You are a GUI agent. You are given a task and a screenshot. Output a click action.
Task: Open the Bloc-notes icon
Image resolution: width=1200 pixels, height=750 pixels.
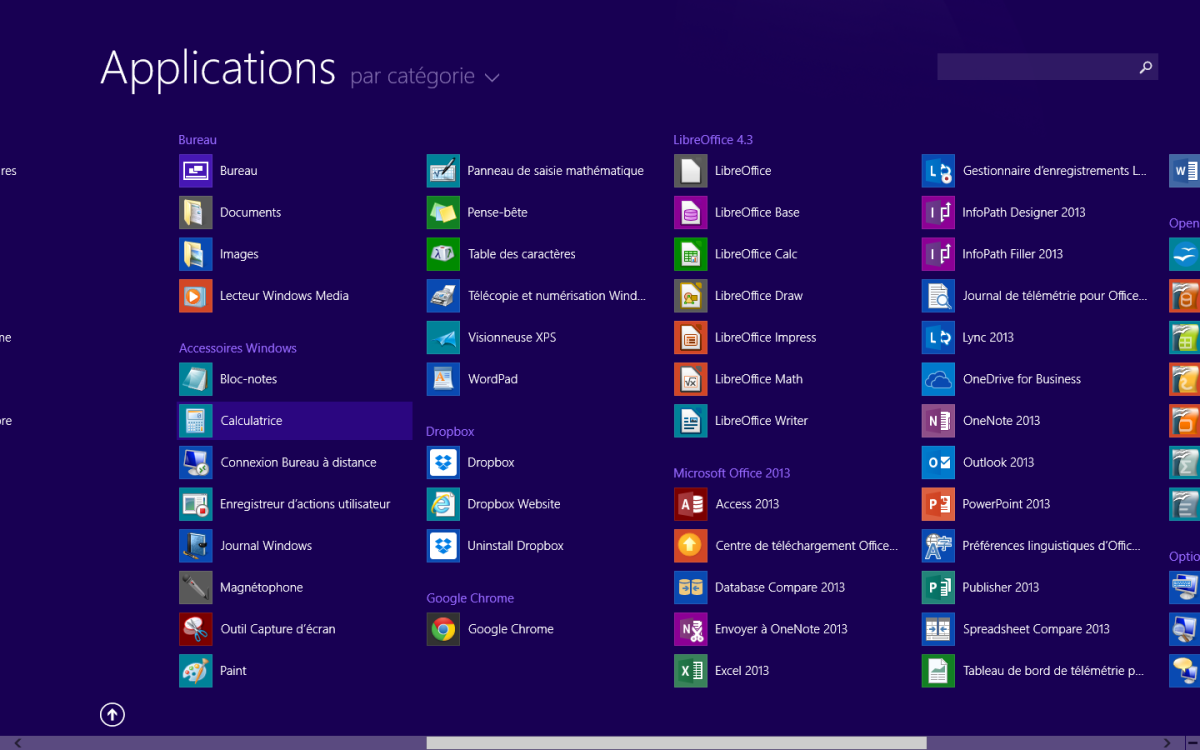[x=196, y=379]
